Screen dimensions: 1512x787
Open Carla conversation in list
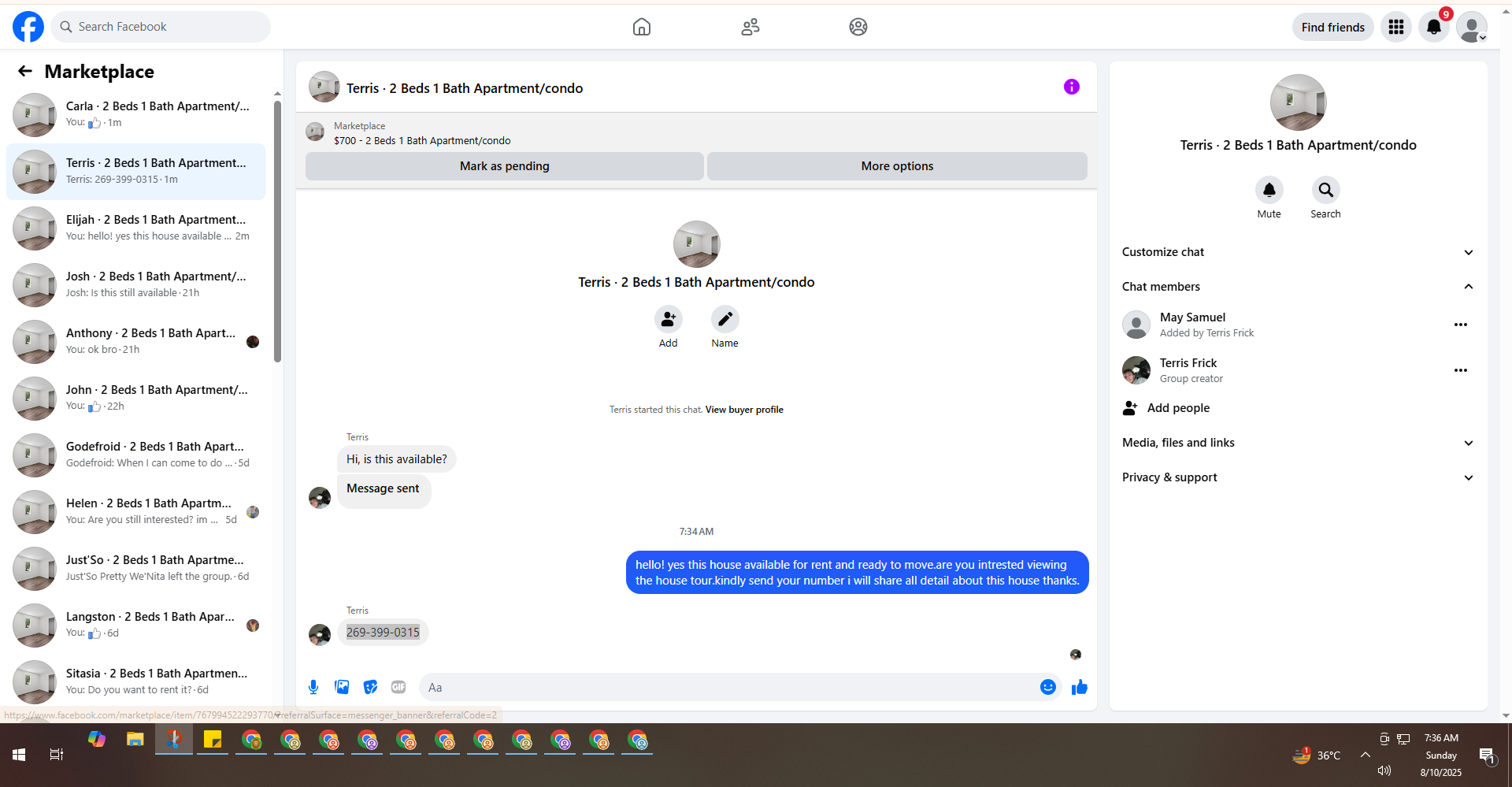[x=135, y=115]
